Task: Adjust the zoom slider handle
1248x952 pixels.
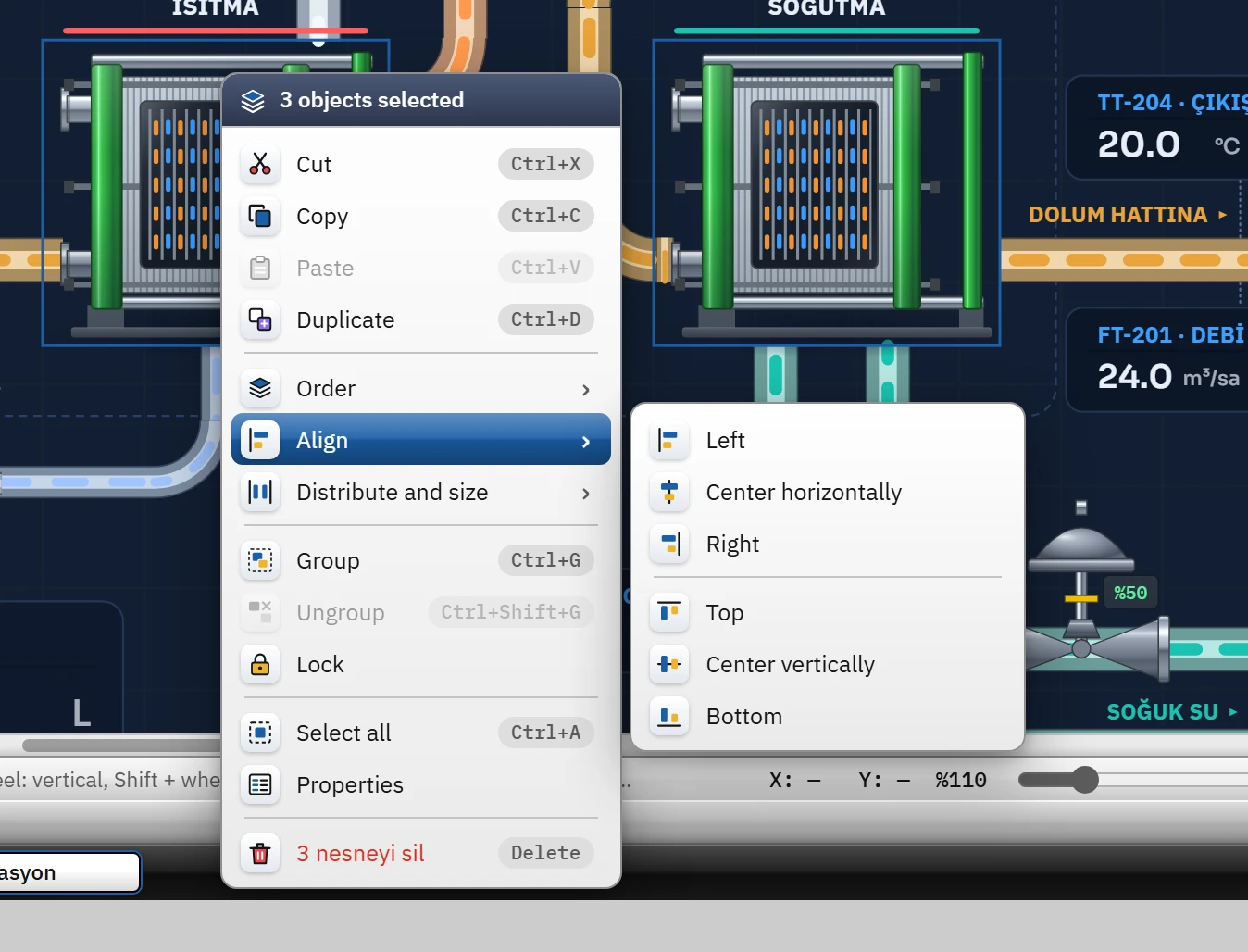Action: click(1084, 780)
